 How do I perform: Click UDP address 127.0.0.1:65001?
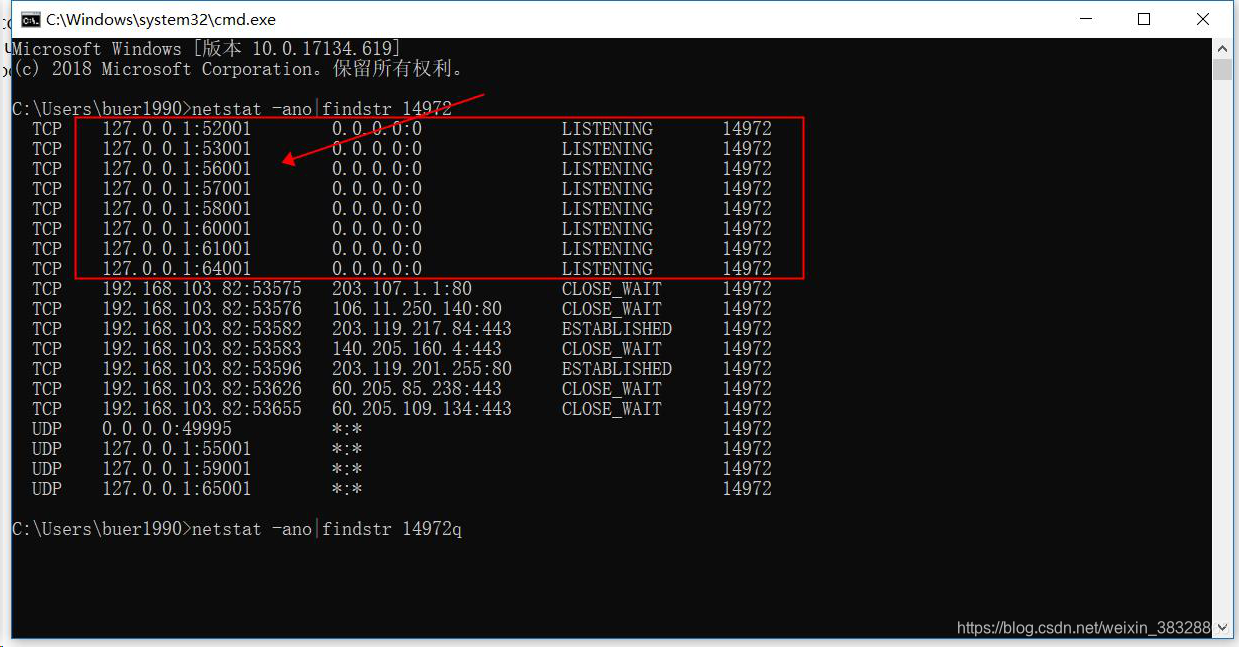pyautogui.click(x=177, y=489)
